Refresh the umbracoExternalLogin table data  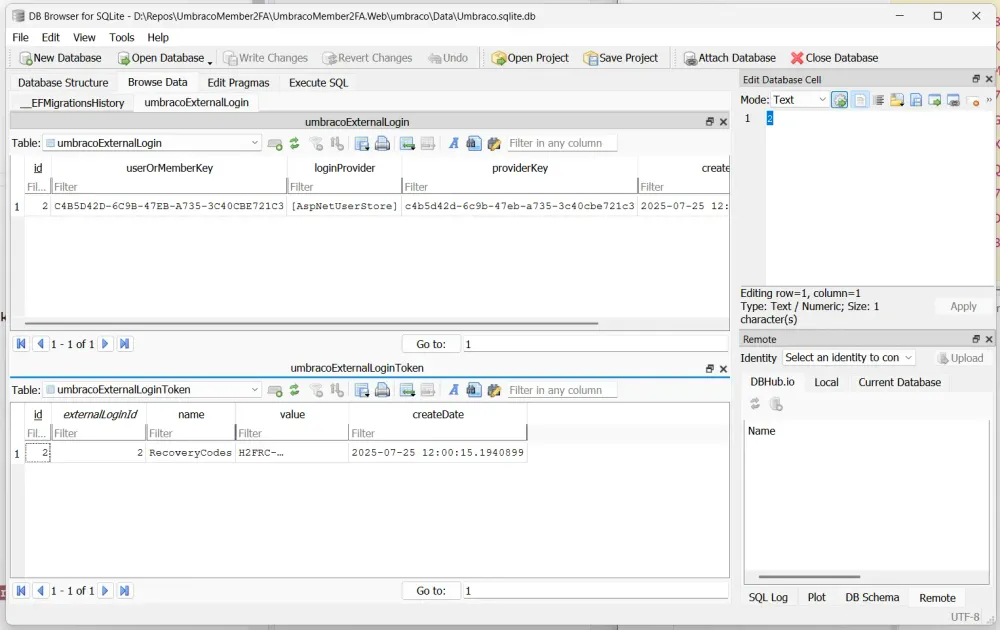tap(294, 142)
